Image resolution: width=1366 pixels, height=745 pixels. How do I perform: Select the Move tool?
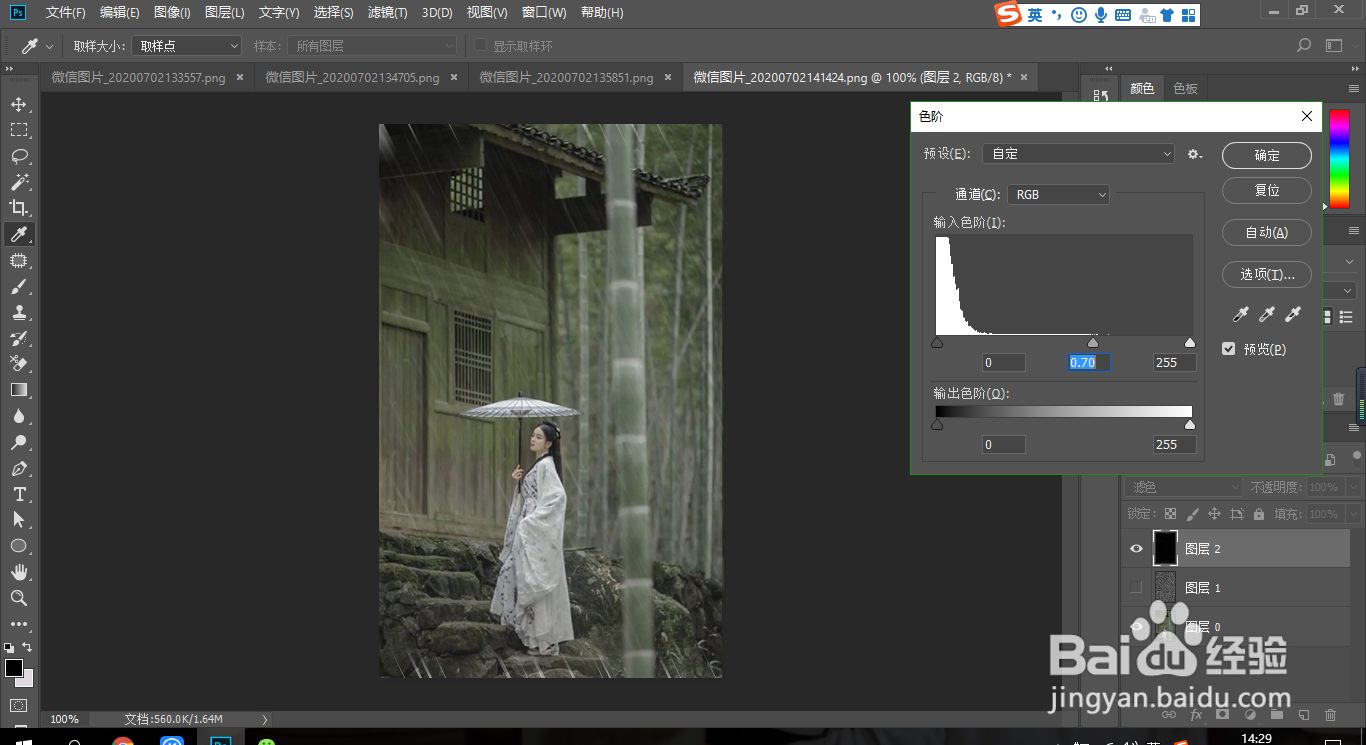click(x=18, y=104)
